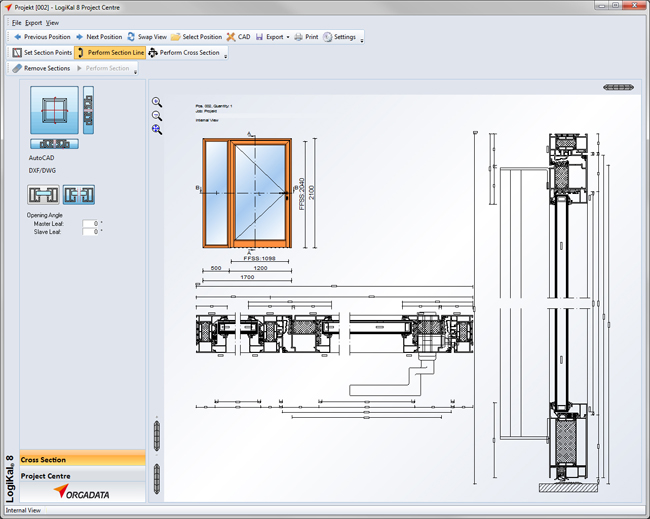Screen dimensions: 650x519
Task: Expand section toolbar overflow options
Action: (x=226, y=56)
